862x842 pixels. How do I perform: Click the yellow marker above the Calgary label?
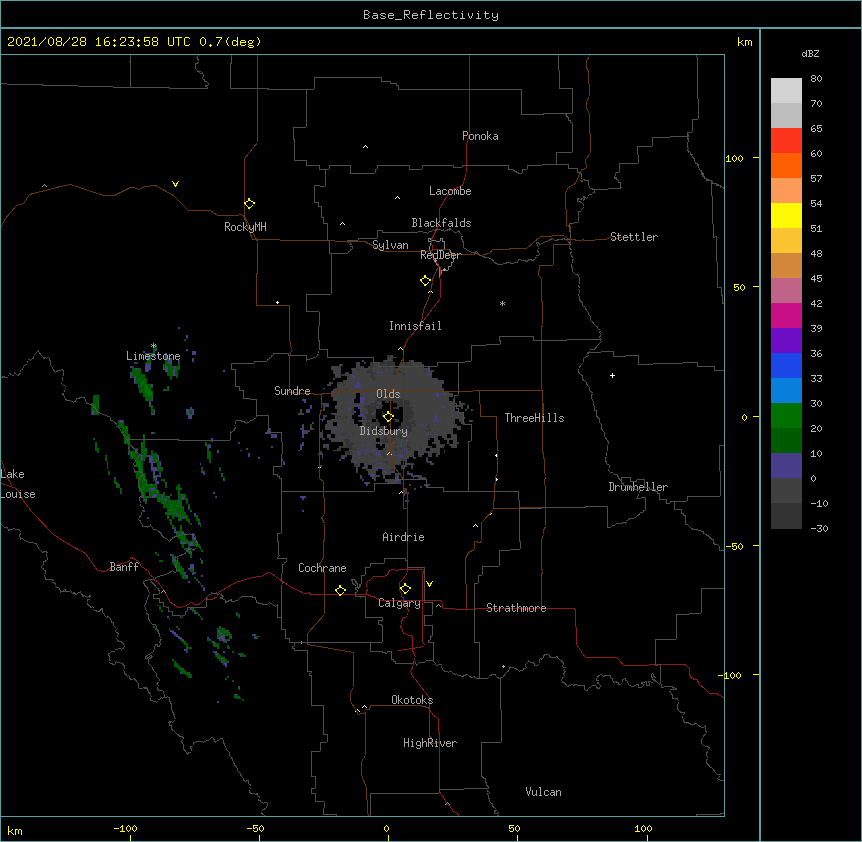(405, 589)
